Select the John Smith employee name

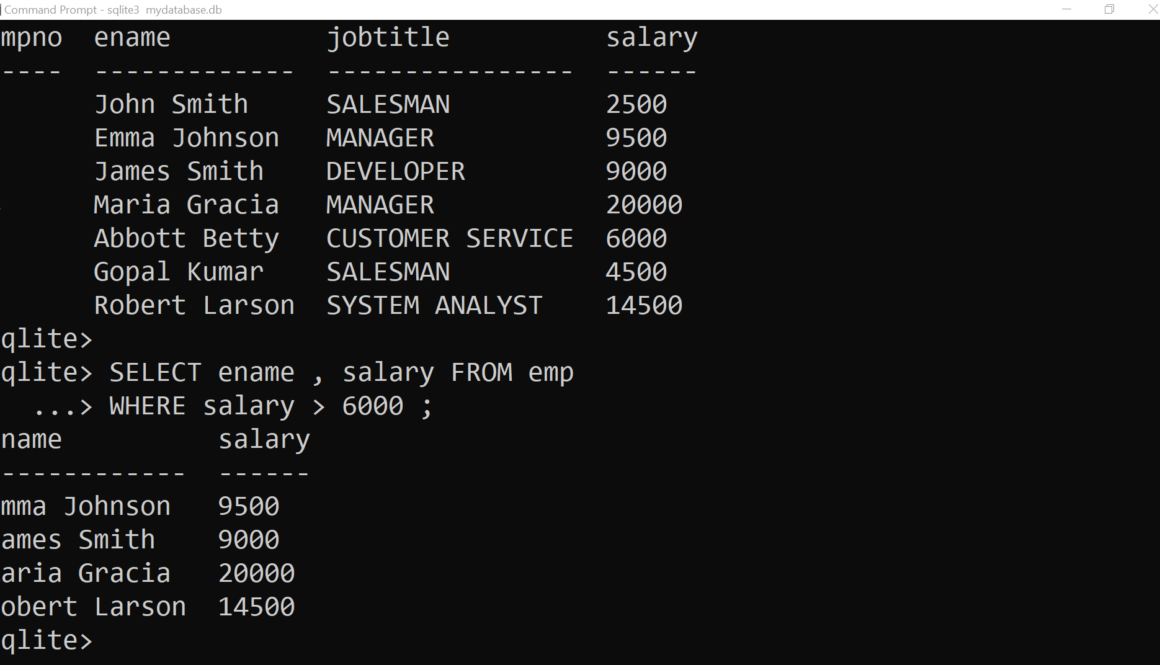(170, 104)
